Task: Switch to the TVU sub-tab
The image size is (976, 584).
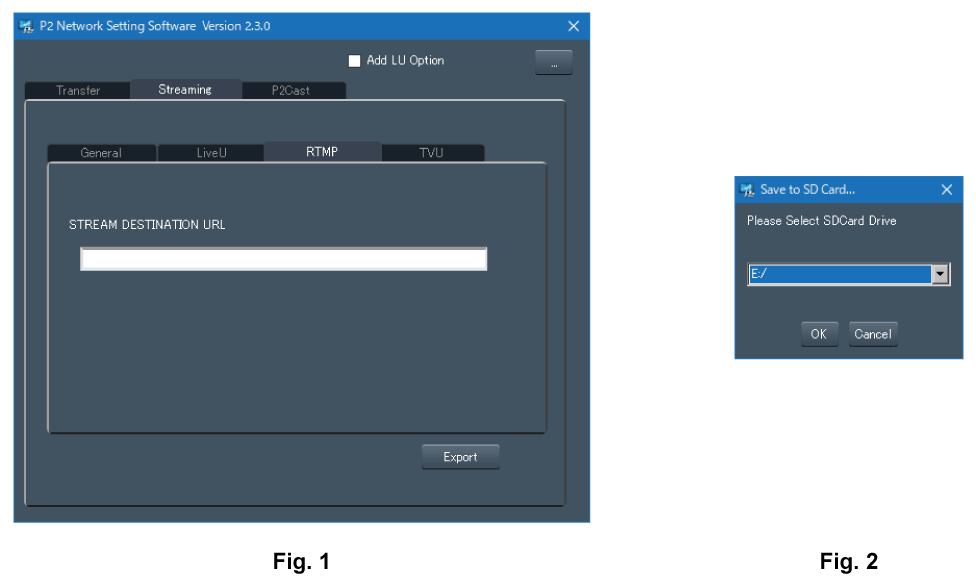Action: 431,153
